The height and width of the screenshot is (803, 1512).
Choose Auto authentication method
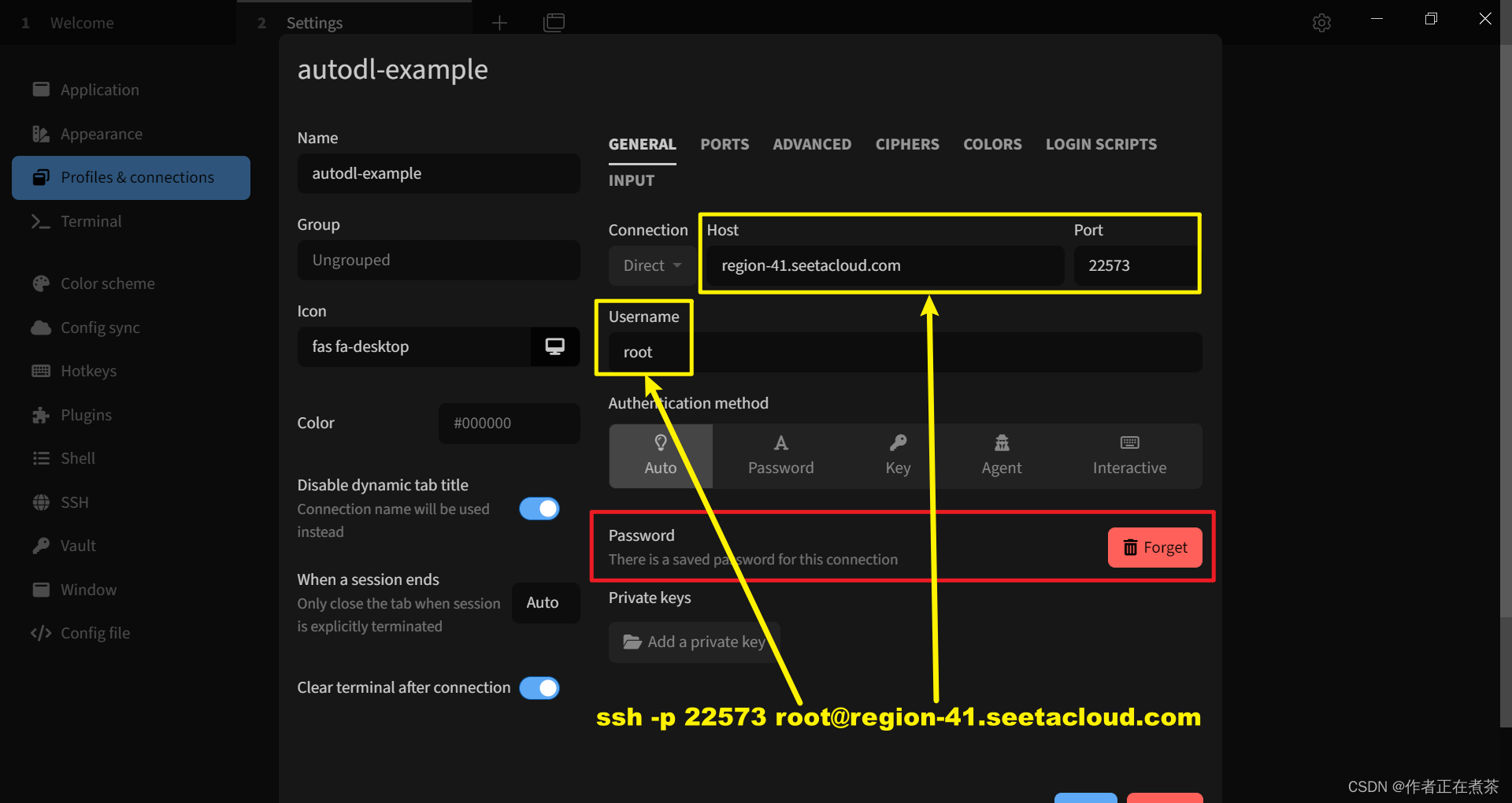(x=661, y=456)
